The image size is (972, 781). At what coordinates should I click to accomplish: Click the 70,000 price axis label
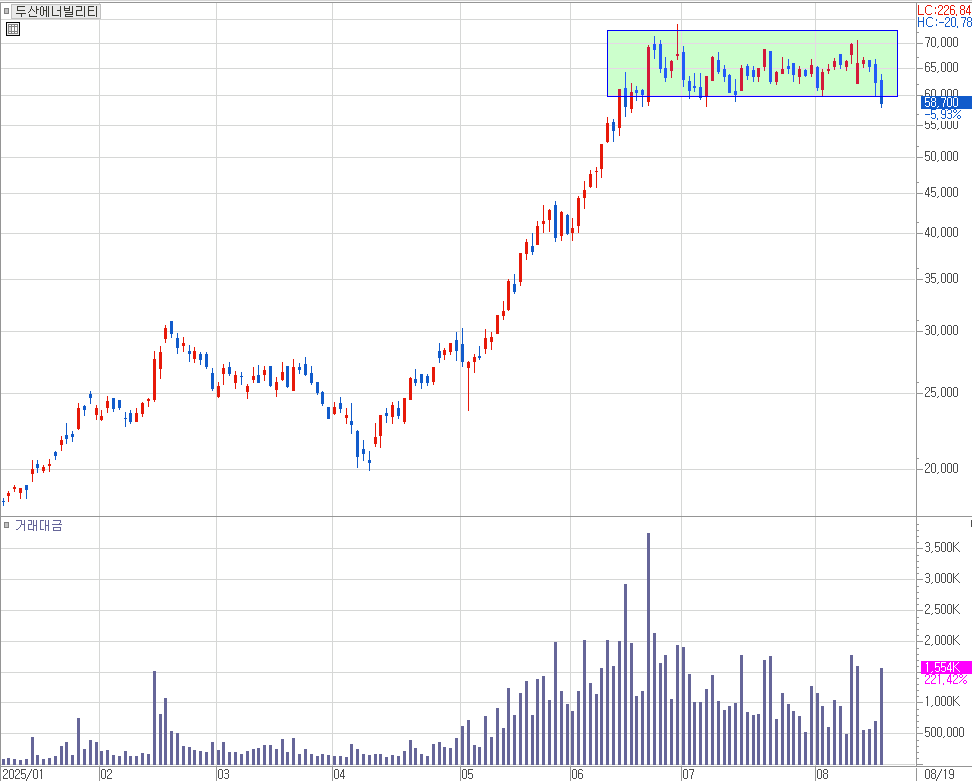pyautogui.click(x=943, y=43)
